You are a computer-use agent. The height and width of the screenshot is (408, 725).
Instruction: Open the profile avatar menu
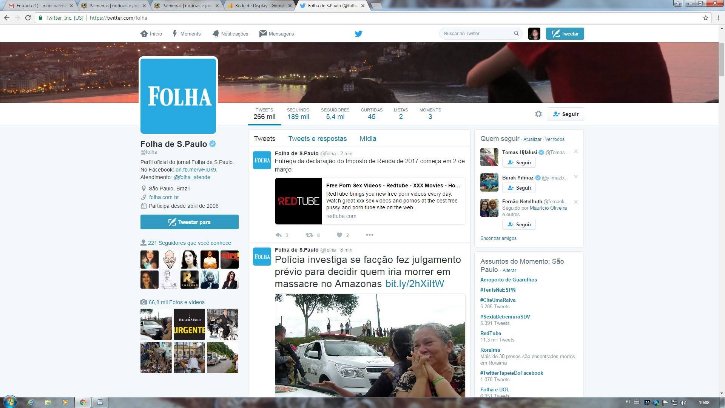[534, 34]
